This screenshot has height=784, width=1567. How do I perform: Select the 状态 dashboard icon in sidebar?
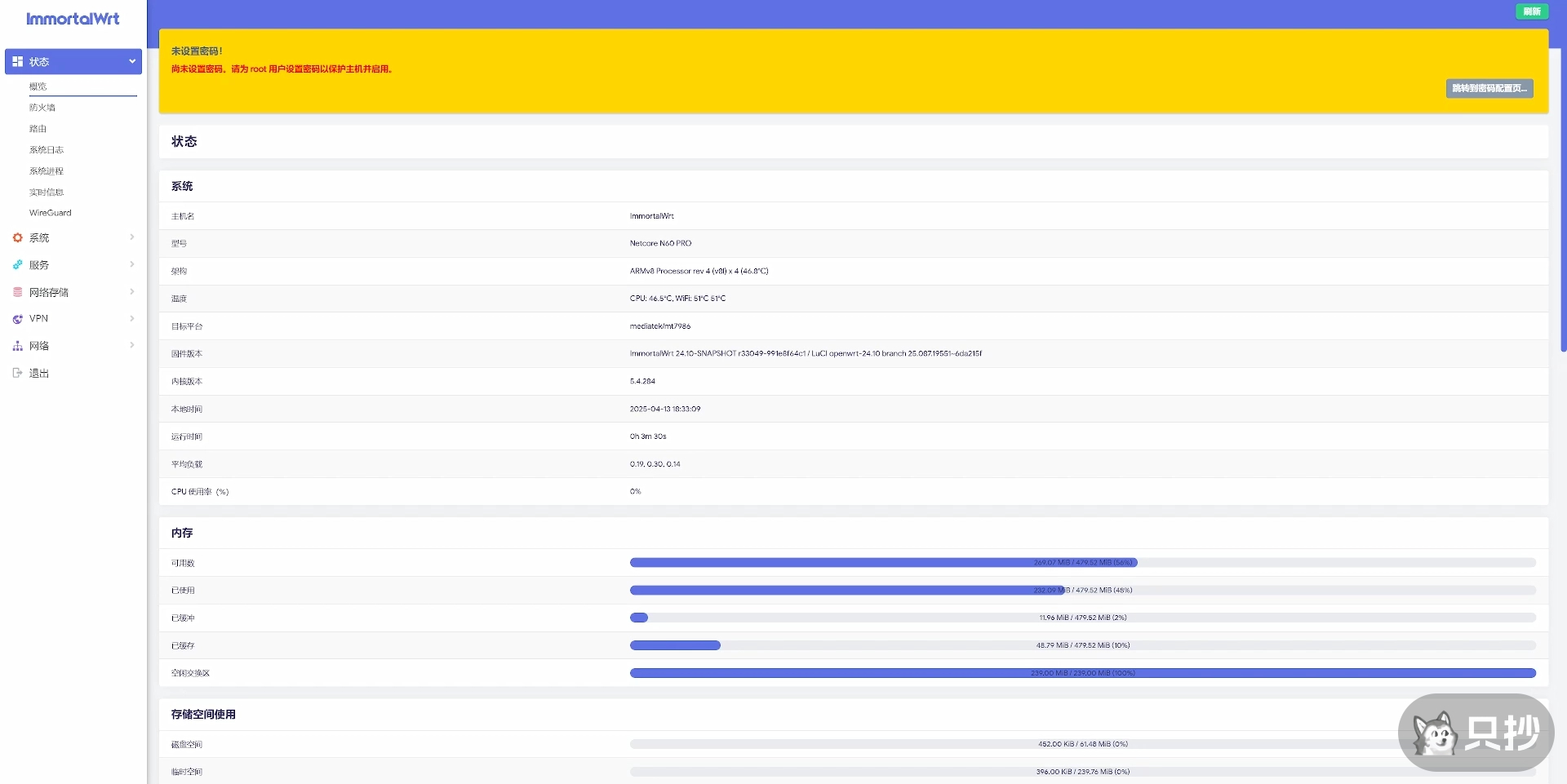coord(17,61)
